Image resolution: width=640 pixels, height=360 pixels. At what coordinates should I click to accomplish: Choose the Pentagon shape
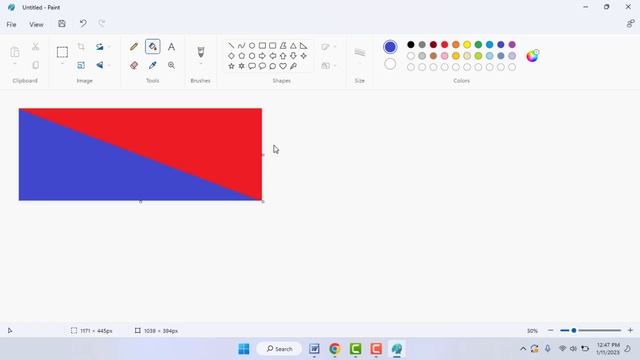241,56
